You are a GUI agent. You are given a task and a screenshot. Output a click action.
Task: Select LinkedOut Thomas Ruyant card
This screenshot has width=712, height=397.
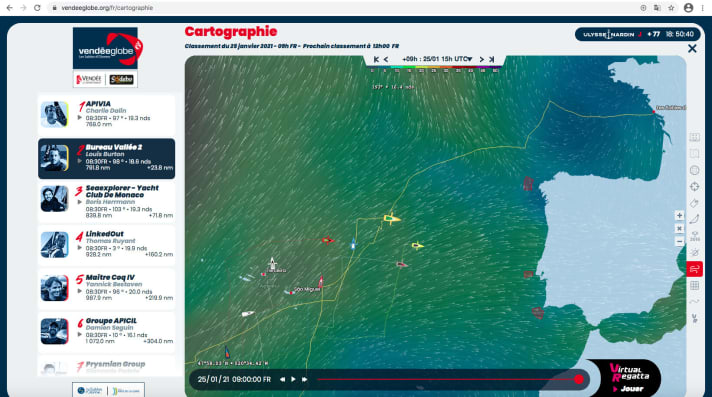106,245
